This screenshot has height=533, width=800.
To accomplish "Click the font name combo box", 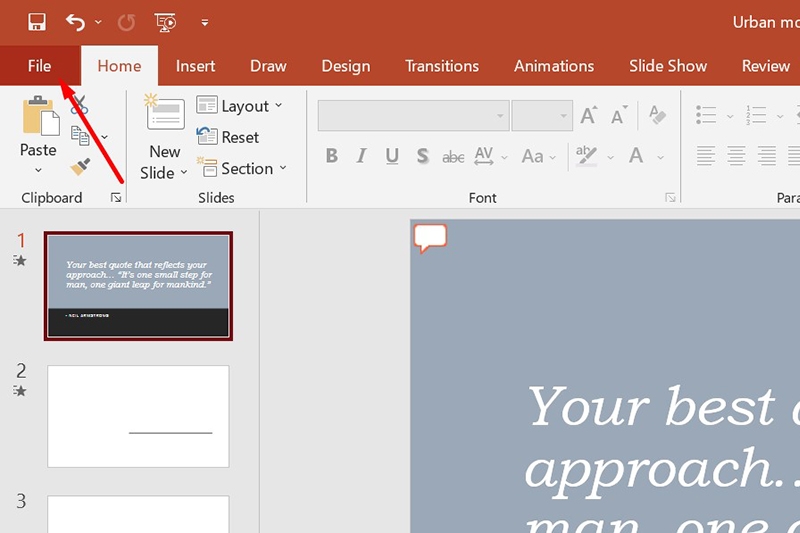I will pos(413,116).
